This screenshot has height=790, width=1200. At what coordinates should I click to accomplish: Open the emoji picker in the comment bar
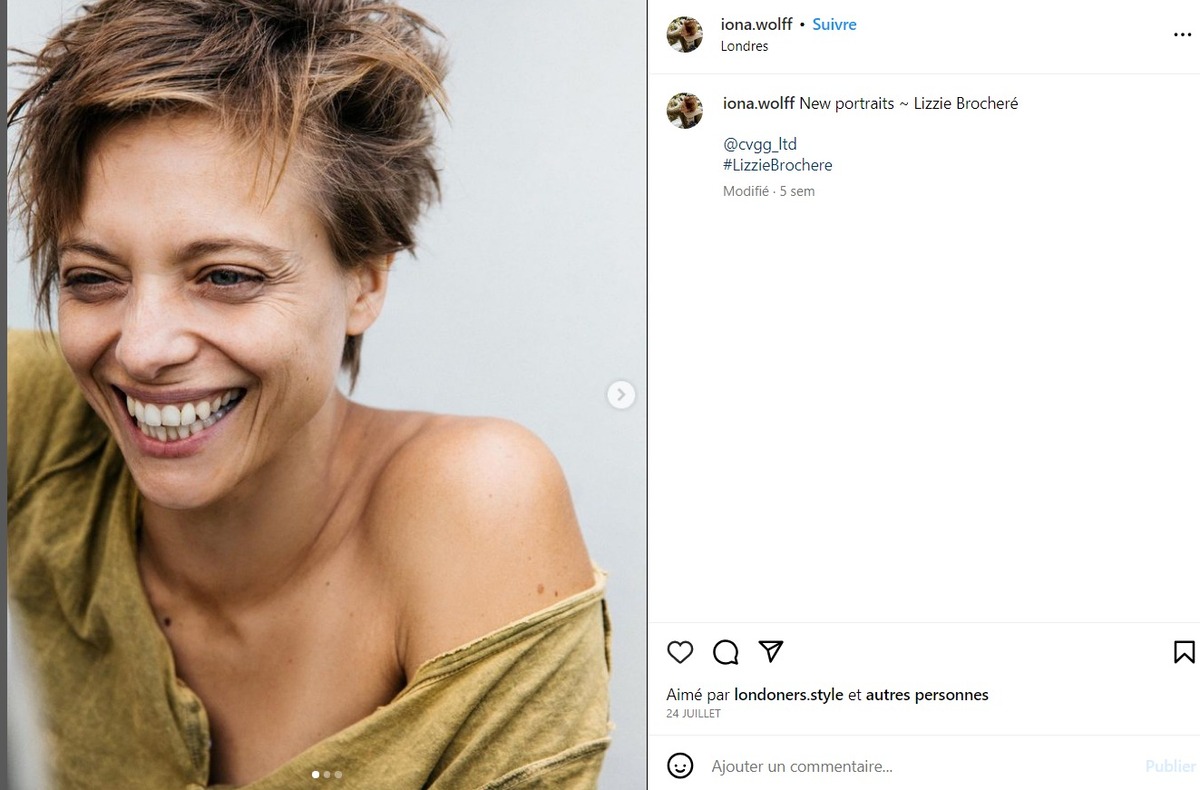tap(681, 766)
